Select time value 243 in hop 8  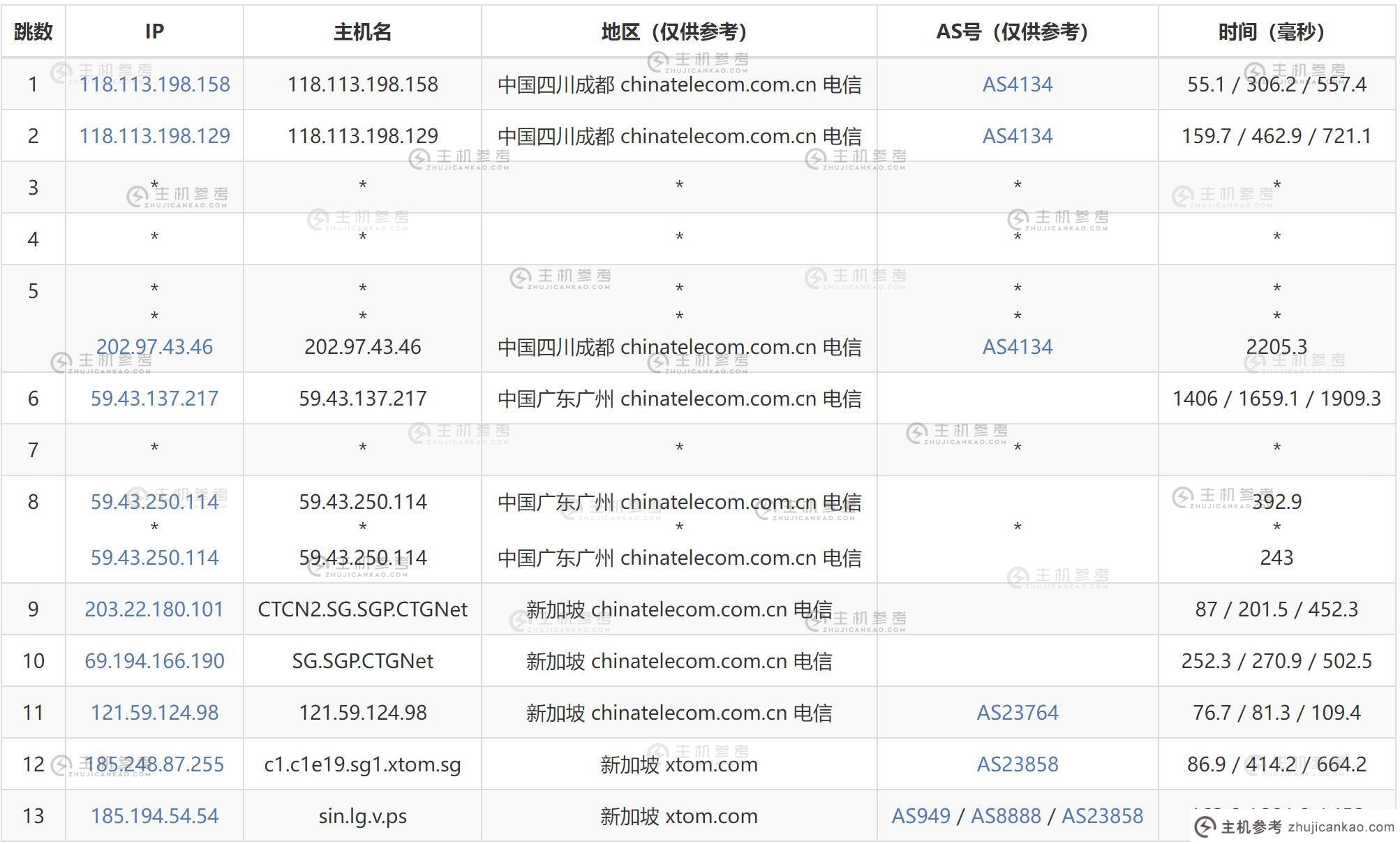click(1276, 558)
